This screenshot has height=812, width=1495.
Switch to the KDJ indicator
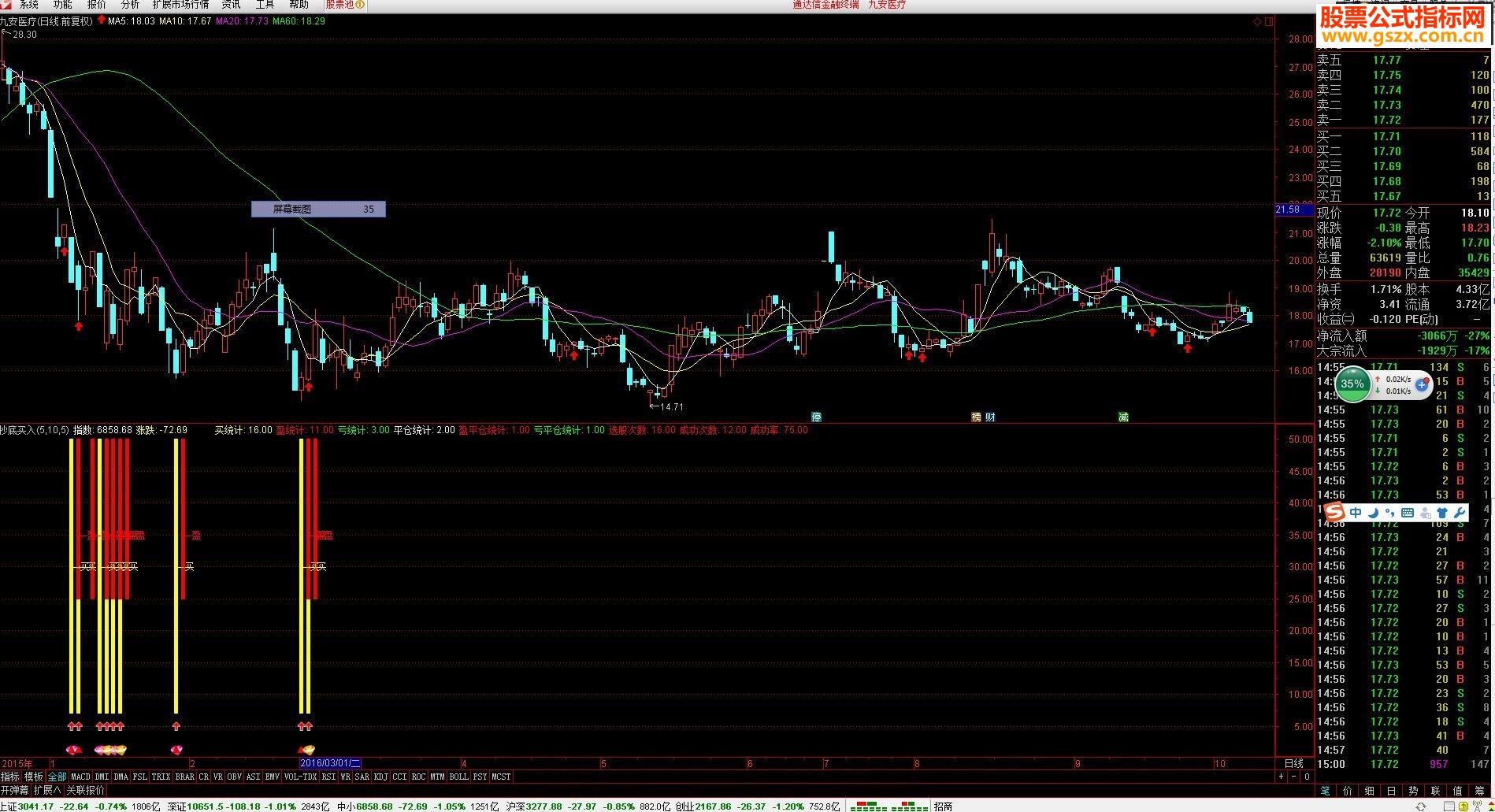pos(380,777)
